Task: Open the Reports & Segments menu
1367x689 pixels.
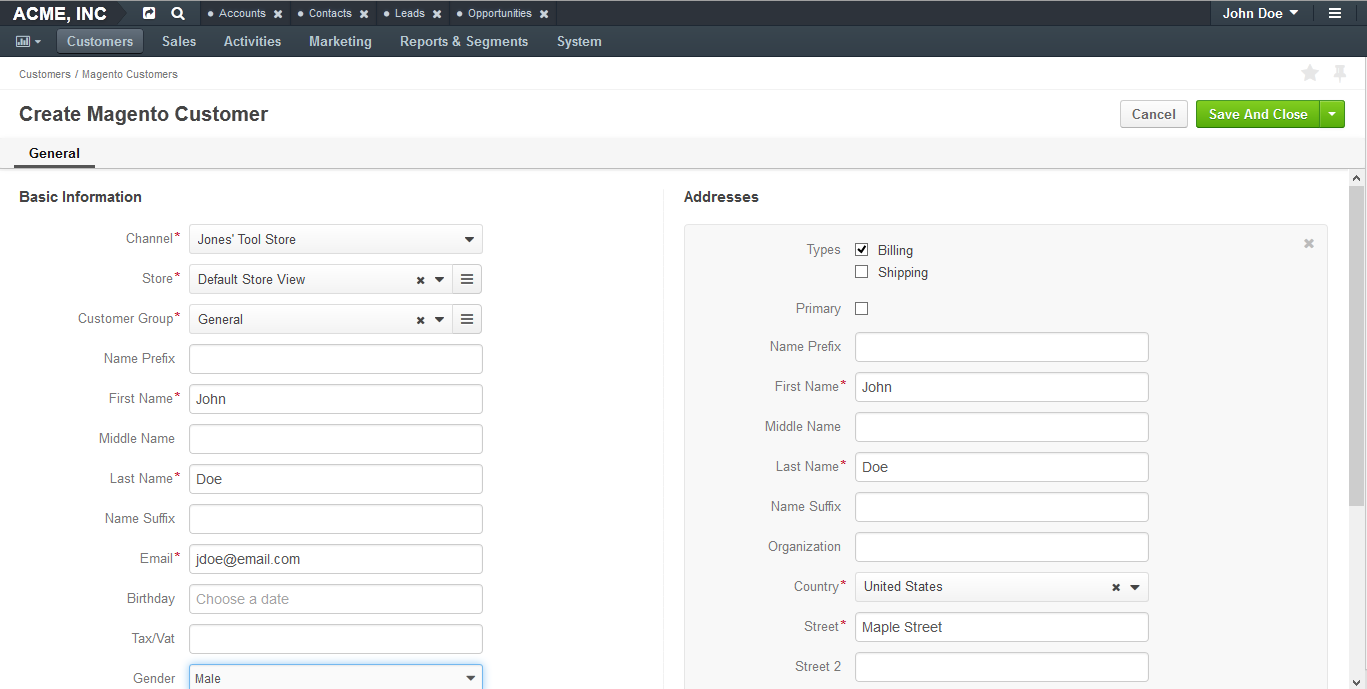Action: [464, 41]
